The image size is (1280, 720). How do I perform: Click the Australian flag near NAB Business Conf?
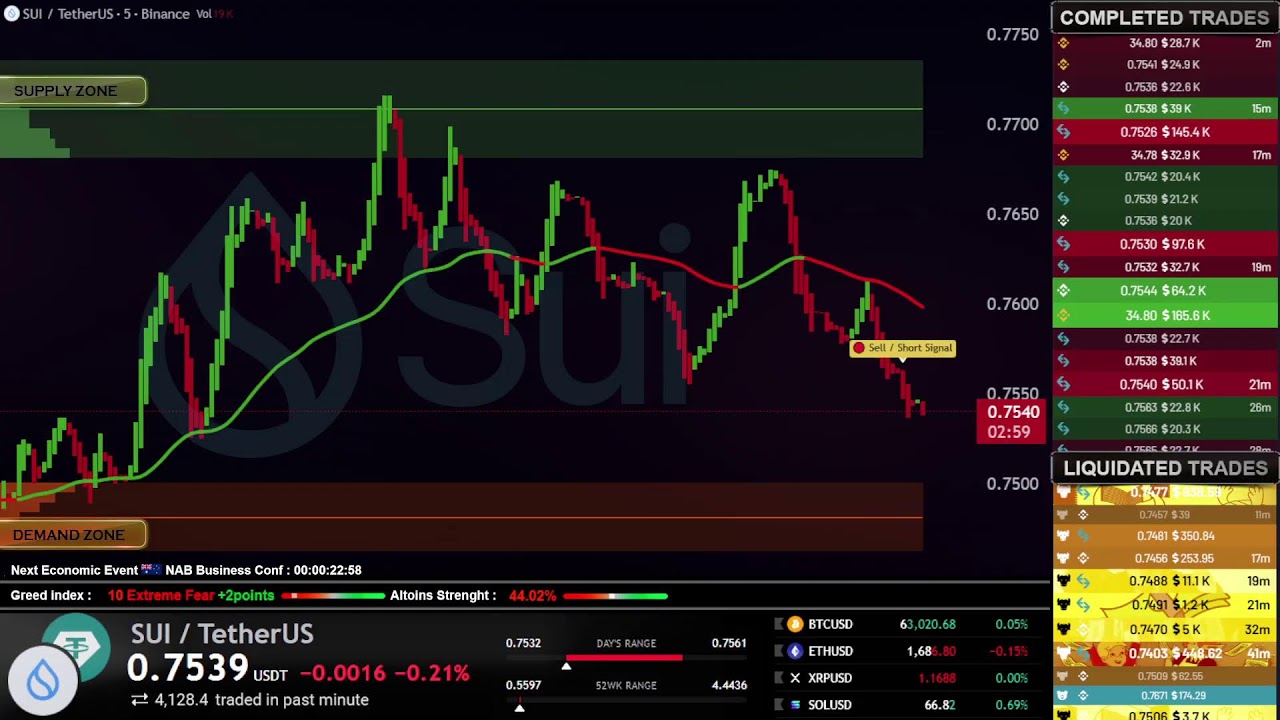[x=151, y=570]
